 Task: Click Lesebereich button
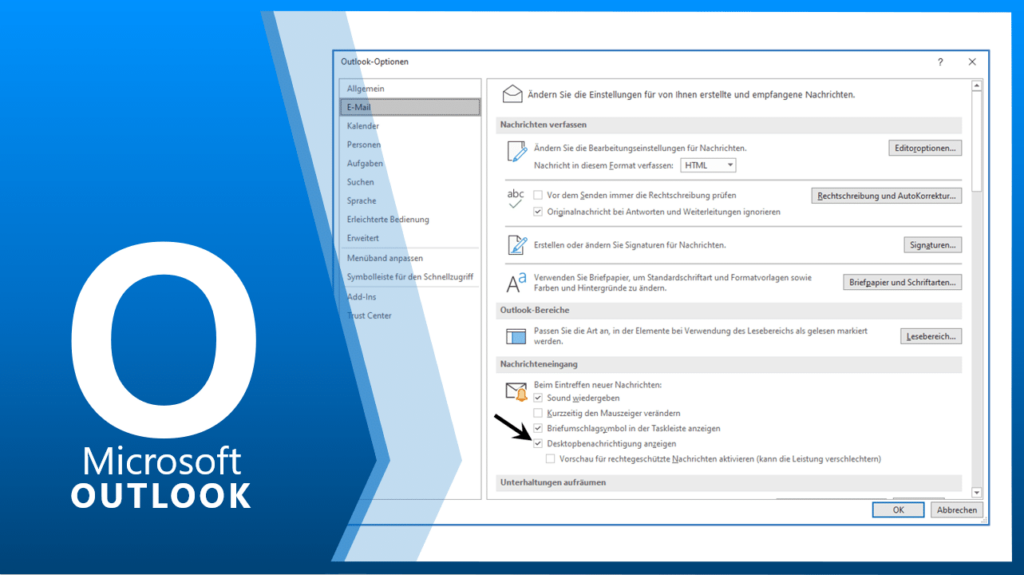point(931,337)
